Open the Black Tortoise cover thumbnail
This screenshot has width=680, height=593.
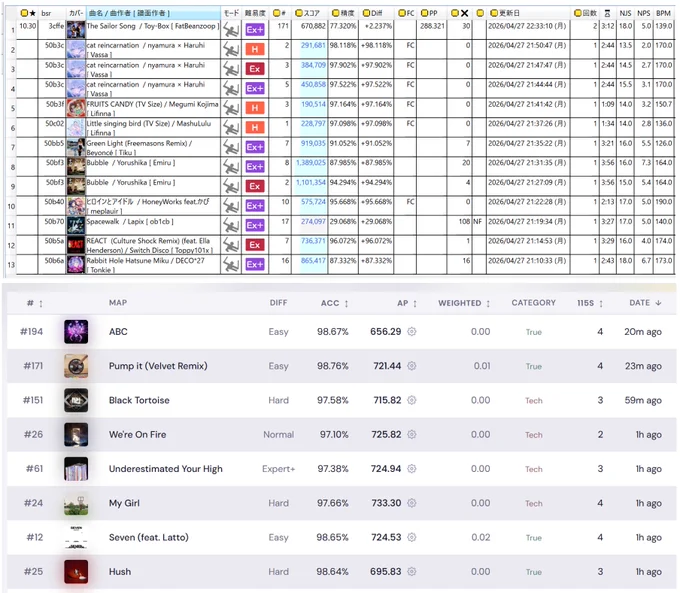[76, 400]
